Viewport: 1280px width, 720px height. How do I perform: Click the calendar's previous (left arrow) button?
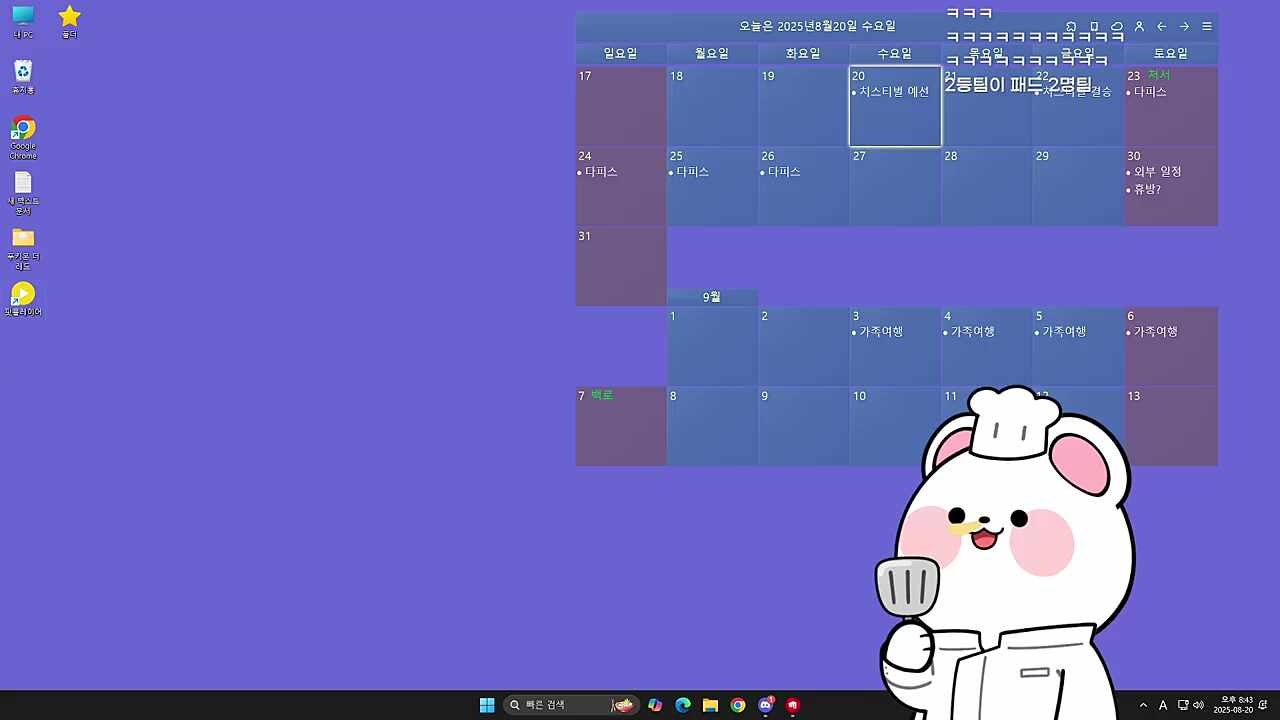tap(1161, 27)
